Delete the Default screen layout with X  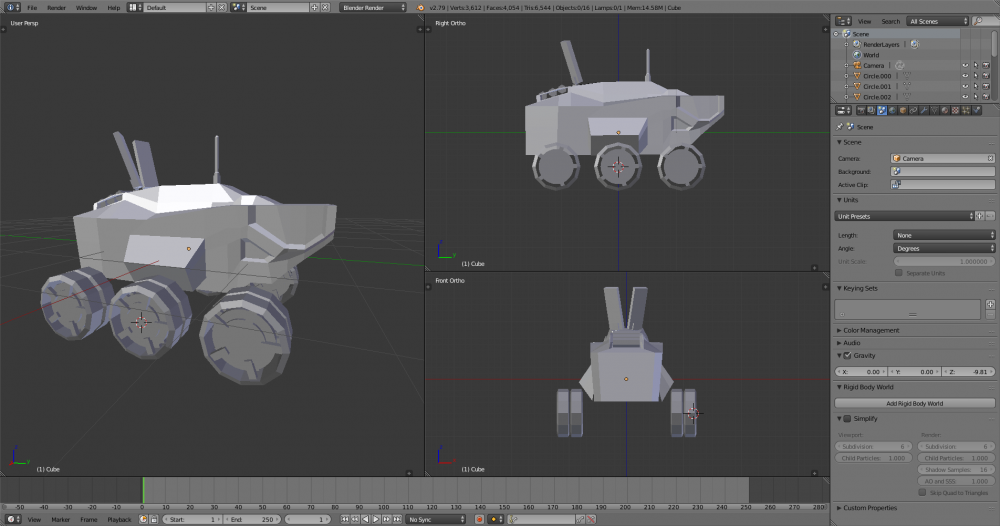pyautogui.click(x=221, y=8)
